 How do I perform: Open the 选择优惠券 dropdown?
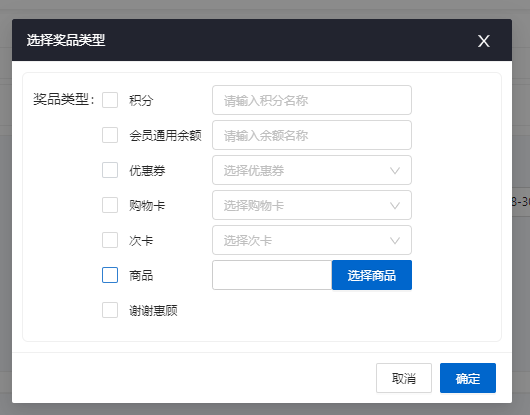click(312, 170)
